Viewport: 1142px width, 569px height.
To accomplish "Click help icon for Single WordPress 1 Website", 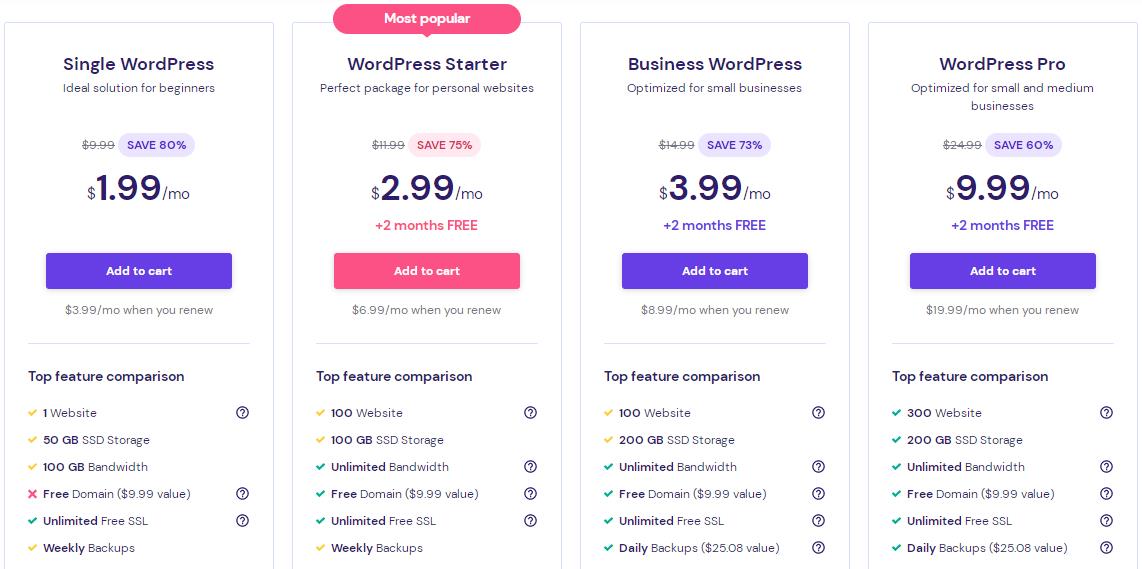I will [242, 413].
